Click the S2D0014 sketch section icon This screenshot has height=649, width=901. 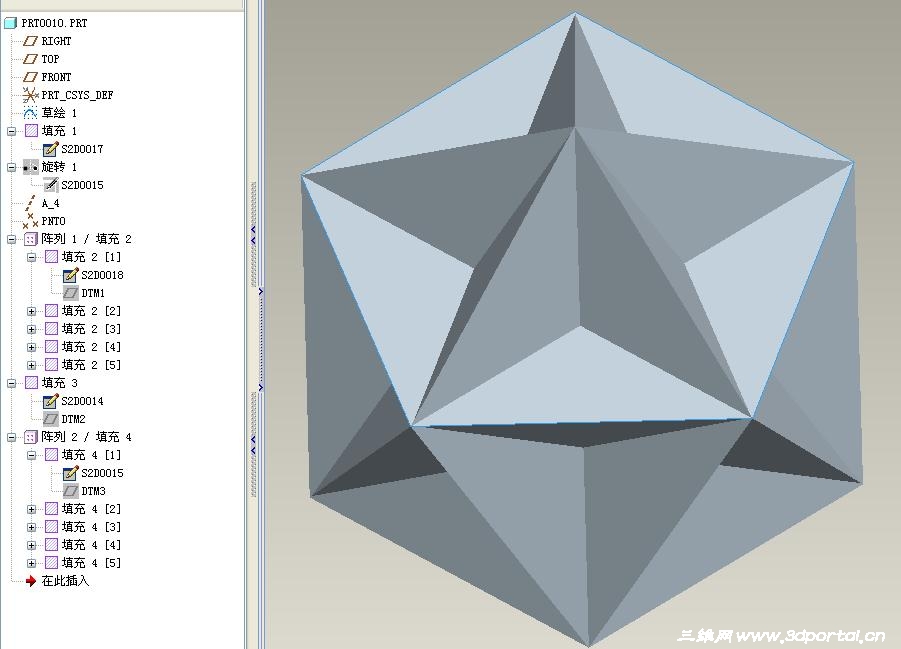(51, 401)
